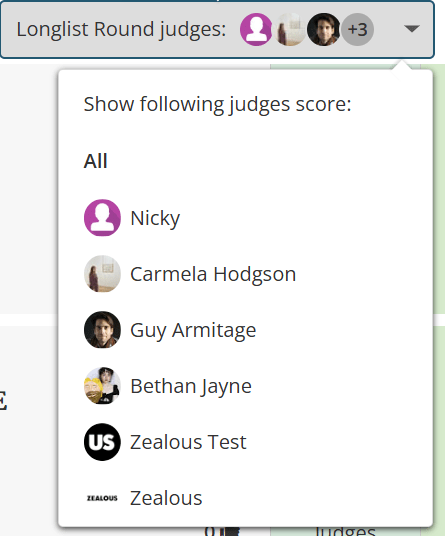Choose Zealous judge name entry
This screenshot has width=445, height=536.
coord(166,498)
